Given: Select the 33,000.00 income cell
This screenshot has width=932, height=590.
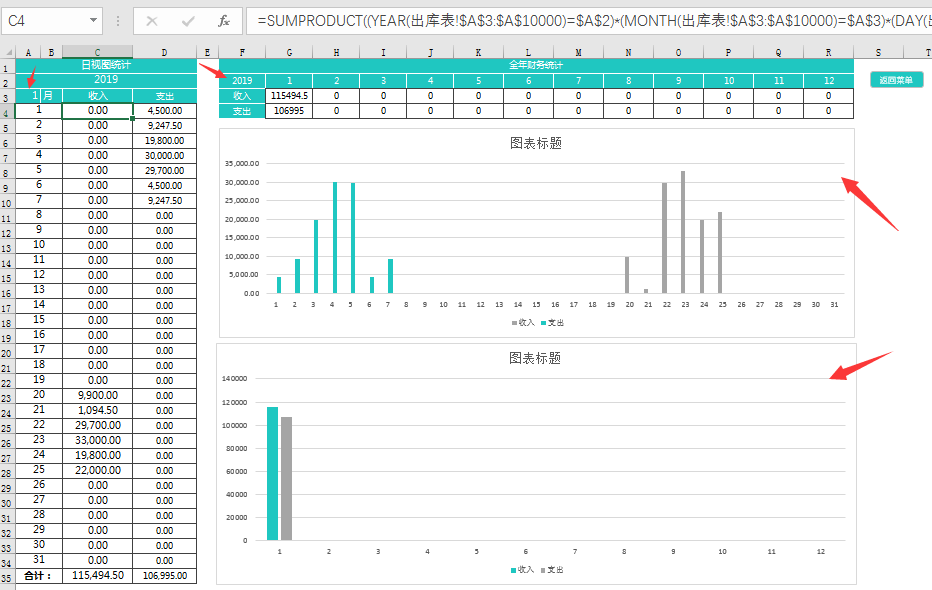Looking at the screenshot, I should pyautogui.click(x=97, y=440).
